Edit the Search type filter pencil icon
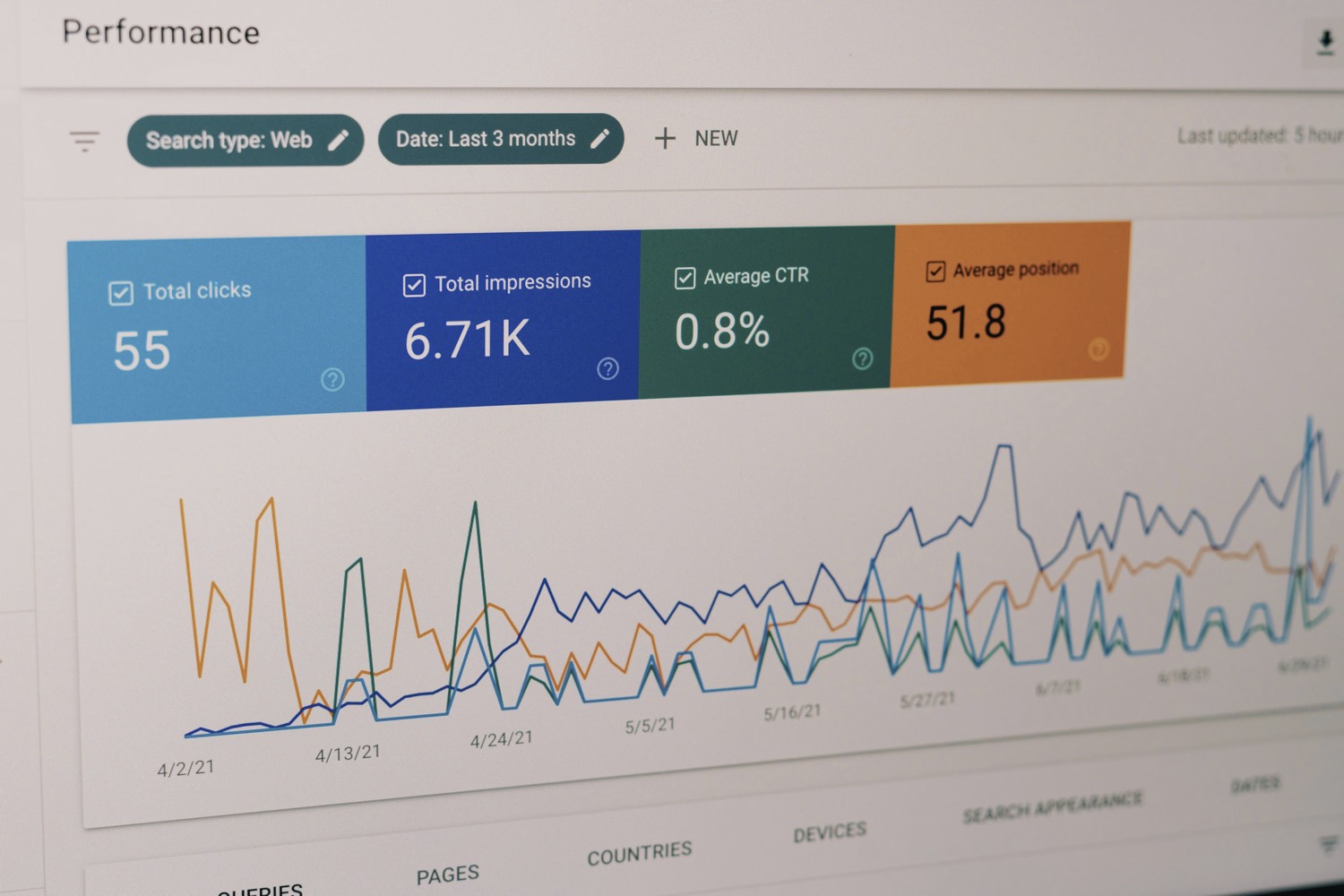1344x896 pixels. pyautogui.click(x=340, y=140)
